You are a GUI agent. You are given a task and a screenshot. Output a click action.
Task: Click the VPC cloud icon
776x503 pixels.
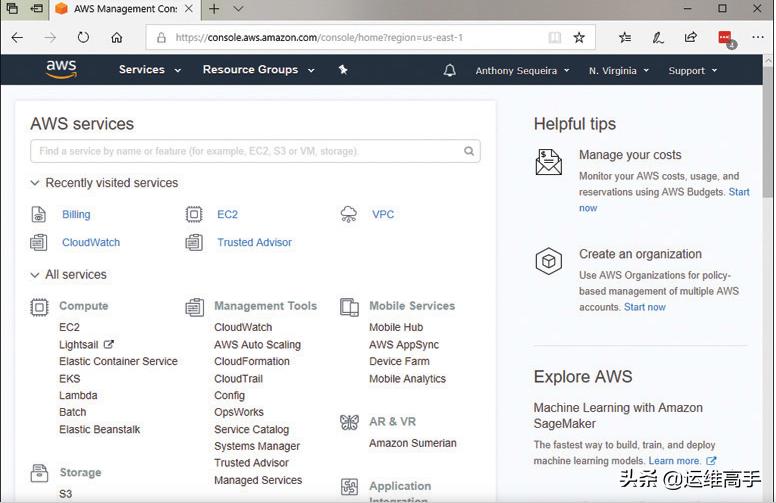tap(349, 214)
